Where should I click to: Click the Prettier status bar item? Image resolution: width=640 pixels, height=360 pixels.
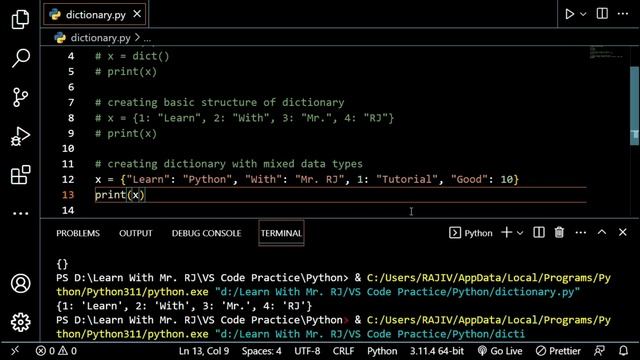558,351
